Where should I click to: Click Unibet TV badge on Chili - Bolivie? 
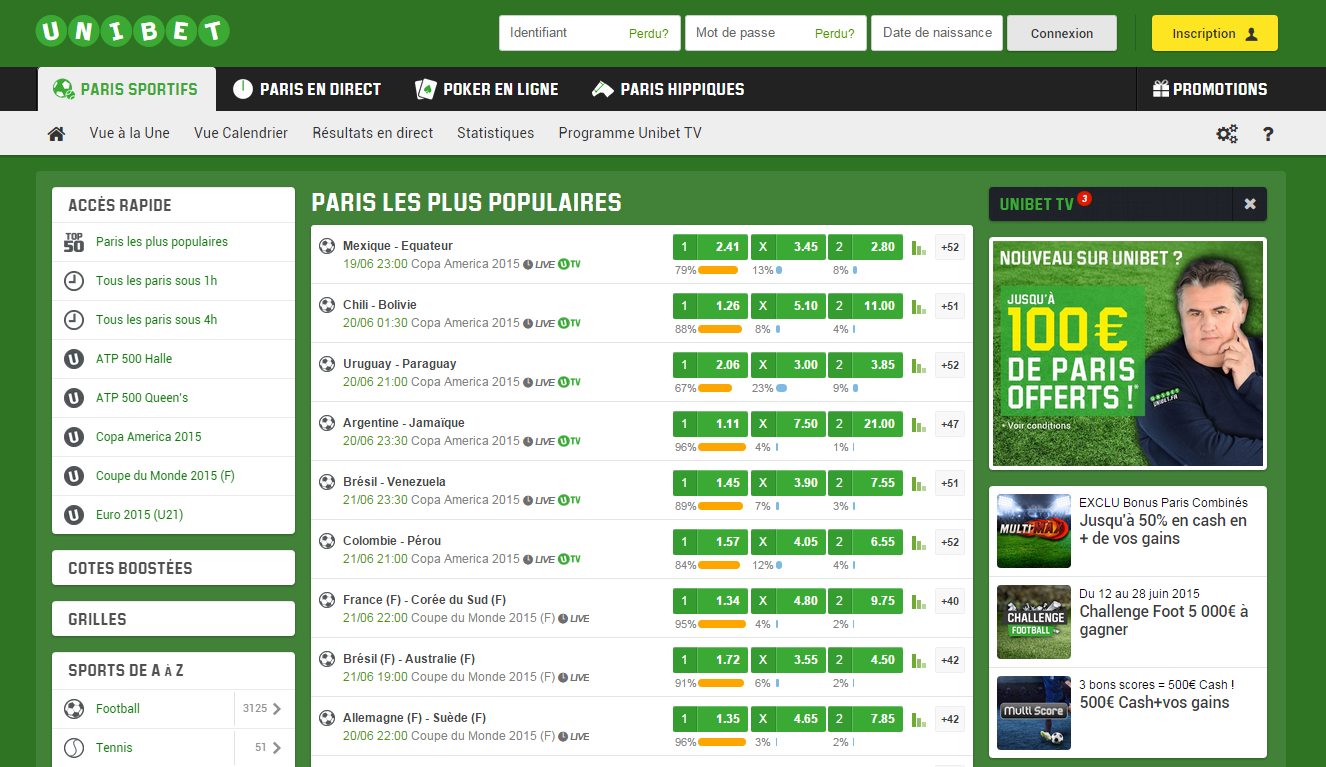coord(569,323)
